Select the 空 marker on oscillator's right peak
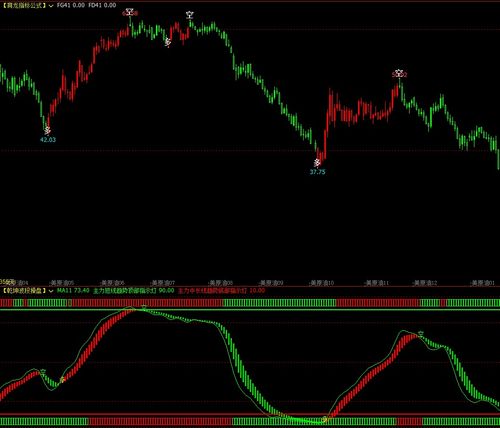The image size is (500, 428). 421,333
